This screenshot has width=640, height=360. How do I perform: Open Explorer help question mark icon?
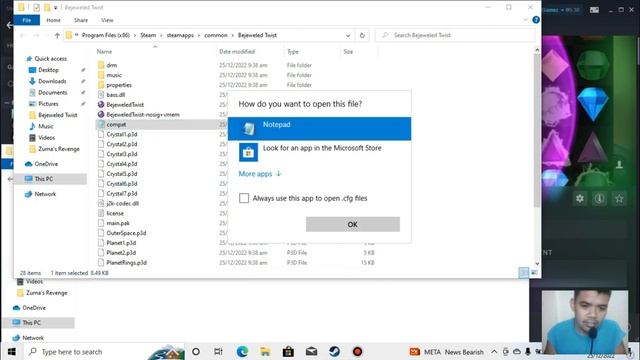click(x=536, y=20)
